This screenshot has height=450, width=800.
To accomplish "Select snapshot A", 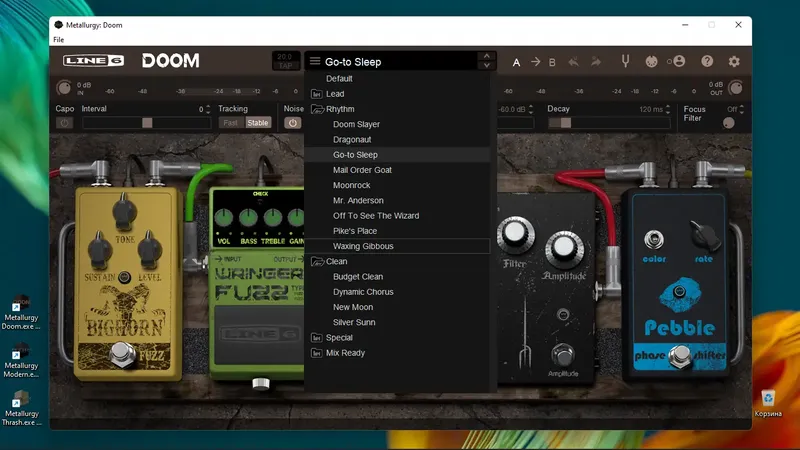I will tap(516, 62).
